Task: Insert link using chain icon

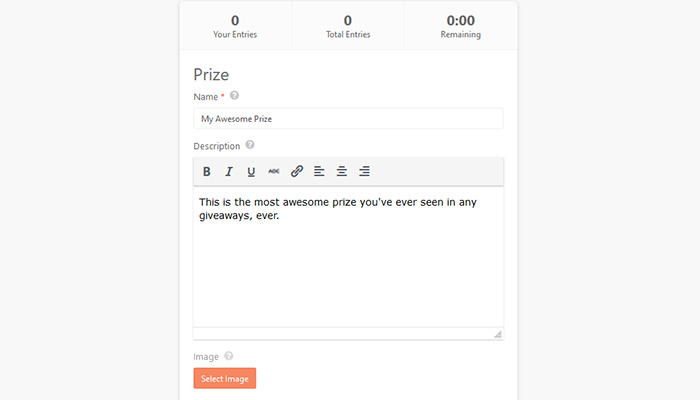Action: pos(297,171)
